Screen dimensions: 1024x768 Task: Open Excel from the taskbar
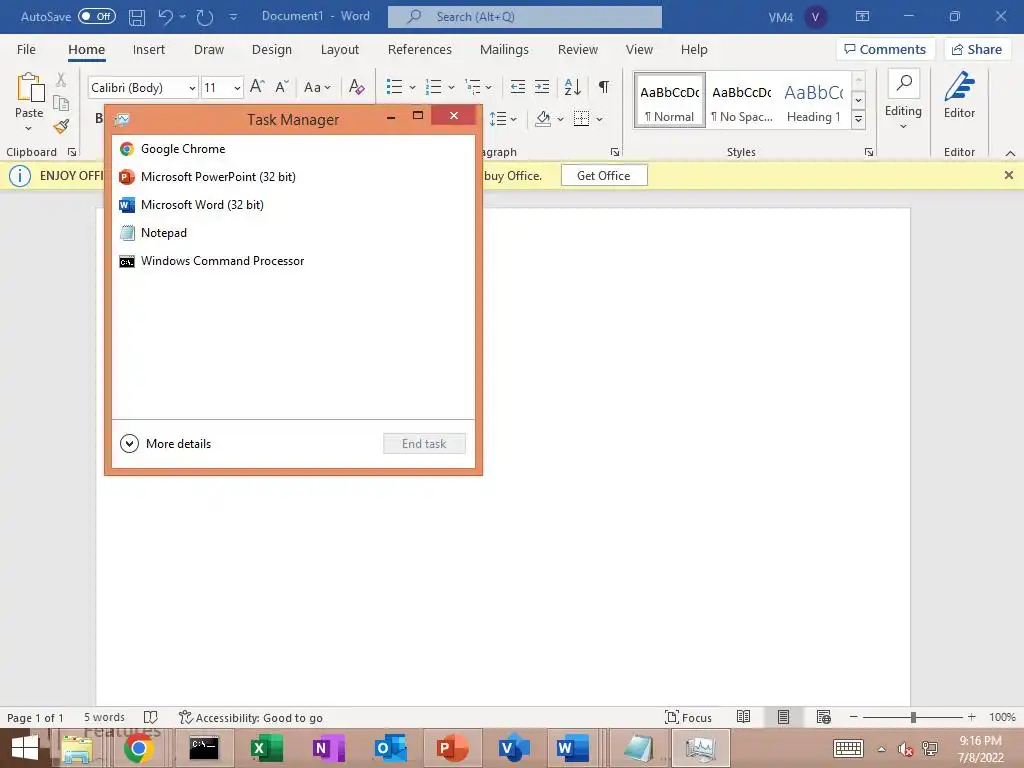tap(266, 748)
